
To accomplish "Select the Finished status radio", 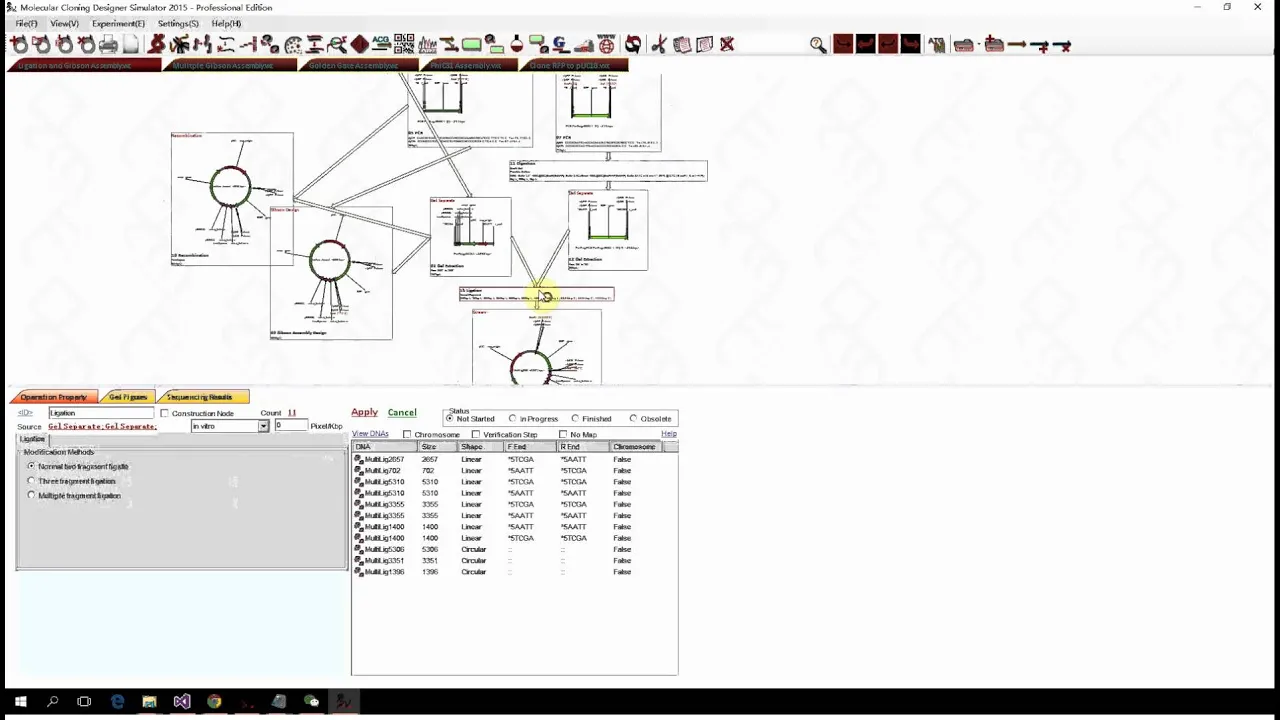I will [575, 419].
